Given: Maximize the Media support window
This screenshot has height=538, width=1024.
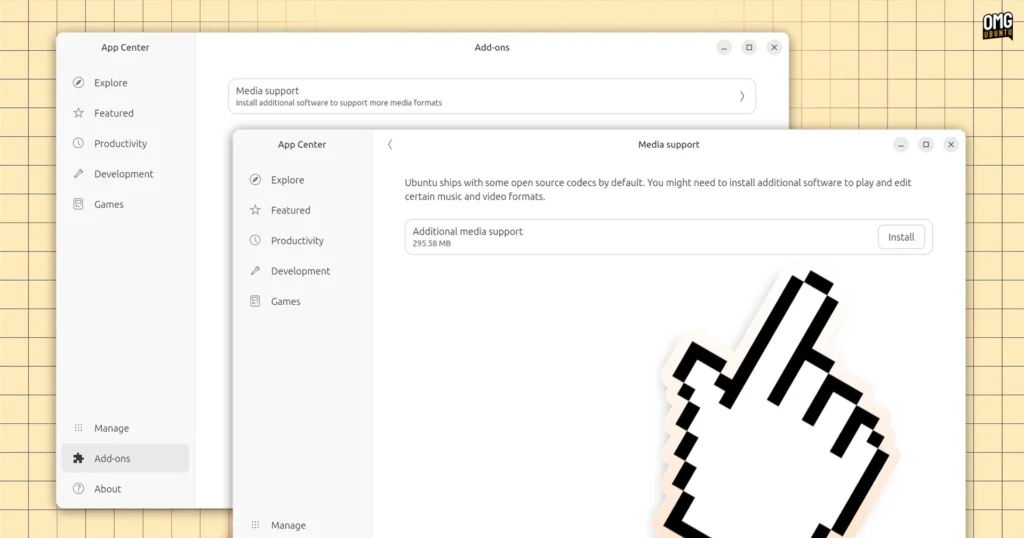Looking at the screenshot, I should coord(925,144).
